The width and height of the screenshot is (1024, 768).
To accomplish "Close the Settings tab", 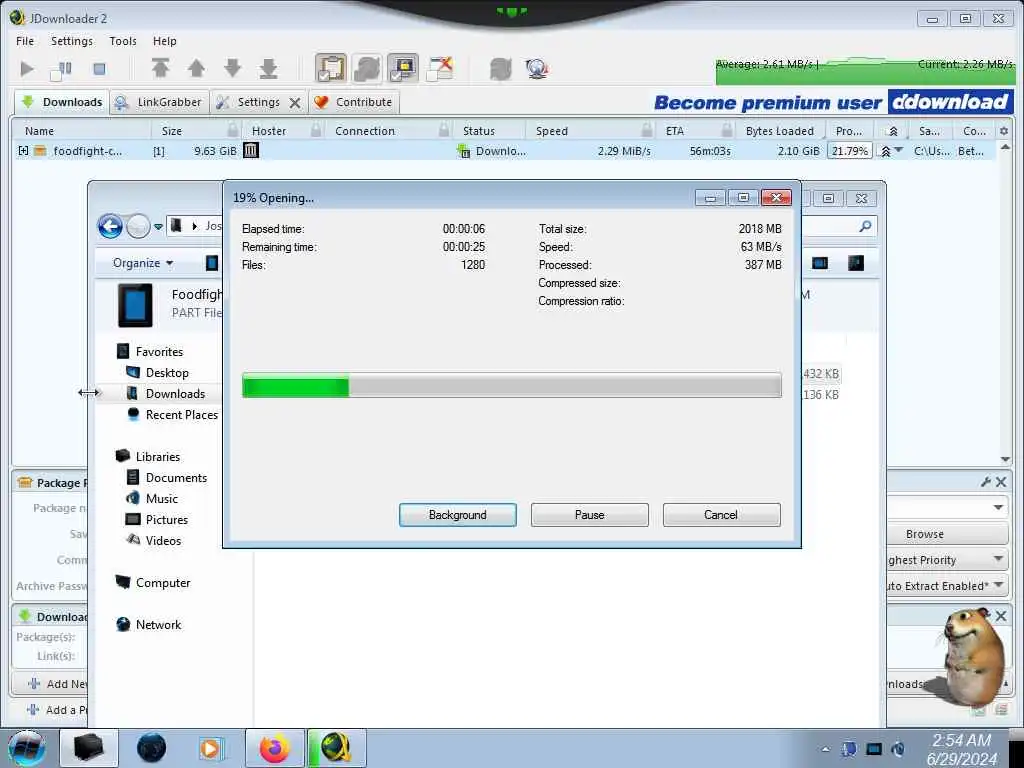I will (x=295, y=103).
